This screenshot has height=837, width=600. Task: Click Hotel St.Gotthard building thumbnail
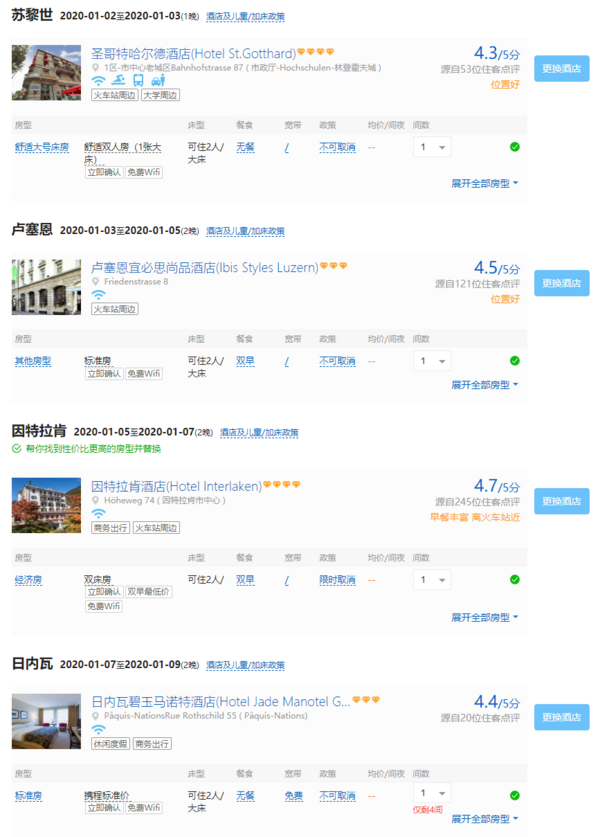46,73
